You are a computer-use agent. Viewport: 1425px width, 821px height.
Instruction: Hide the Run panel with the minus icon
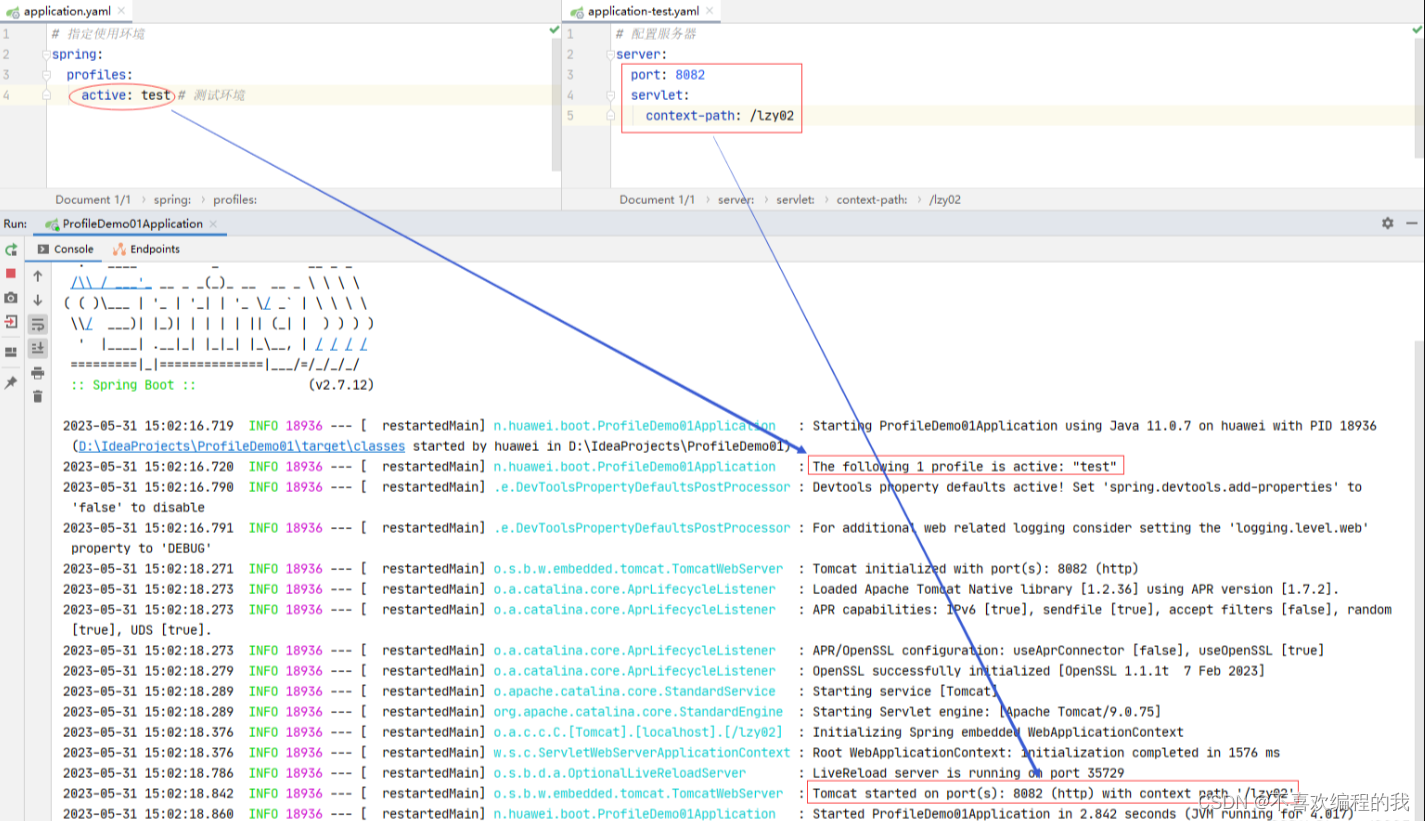[x=1411, y=223]
